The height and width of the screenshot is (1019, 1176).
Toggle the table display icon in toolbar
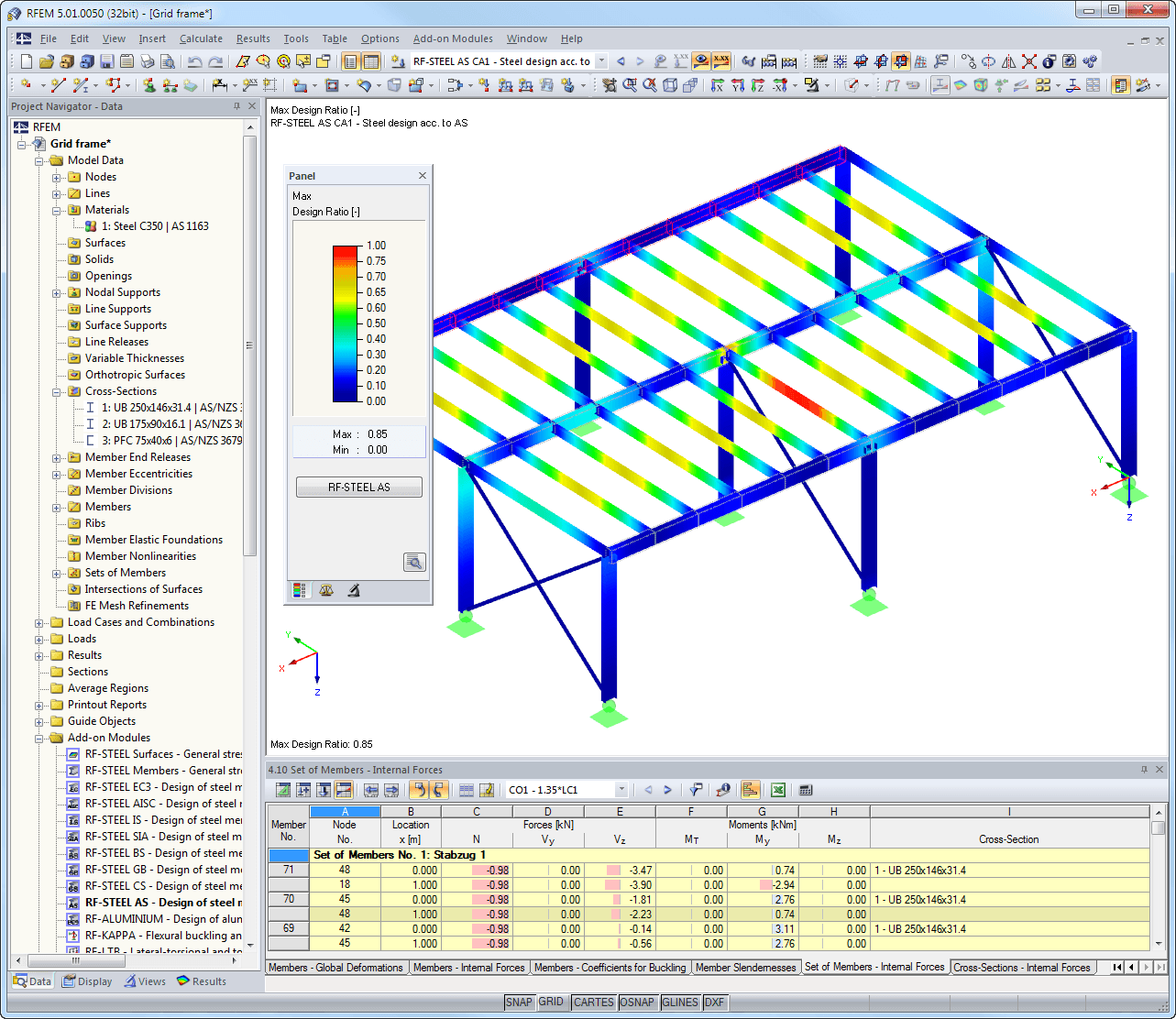tap(371, 61)
